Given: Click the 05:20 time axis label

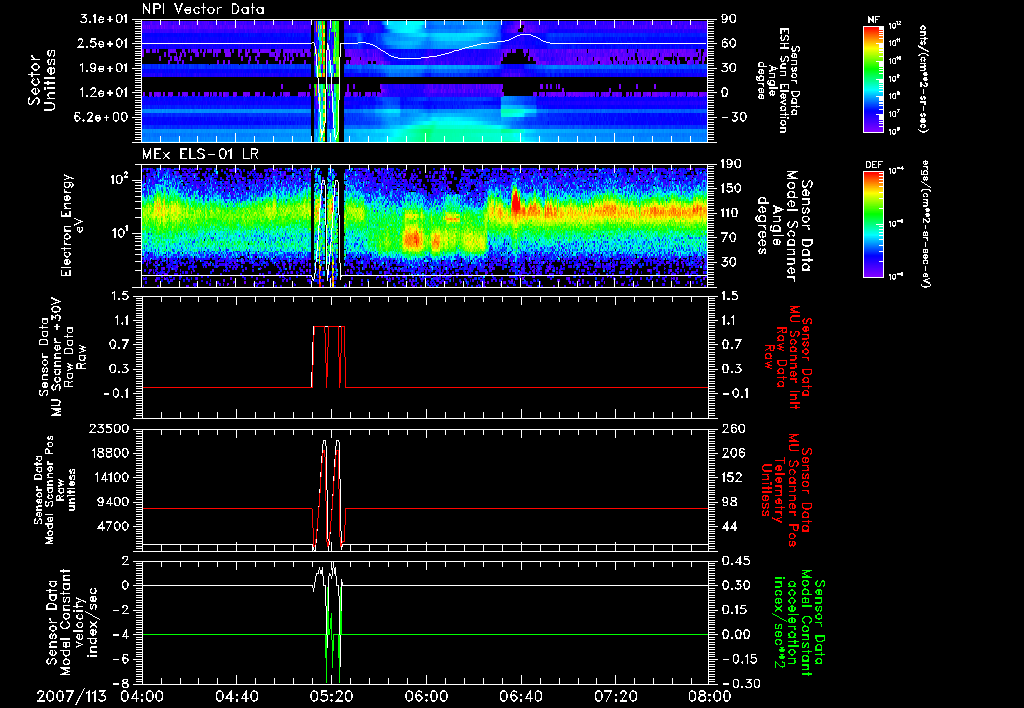Looking at the screenshot, I should 331,696.
